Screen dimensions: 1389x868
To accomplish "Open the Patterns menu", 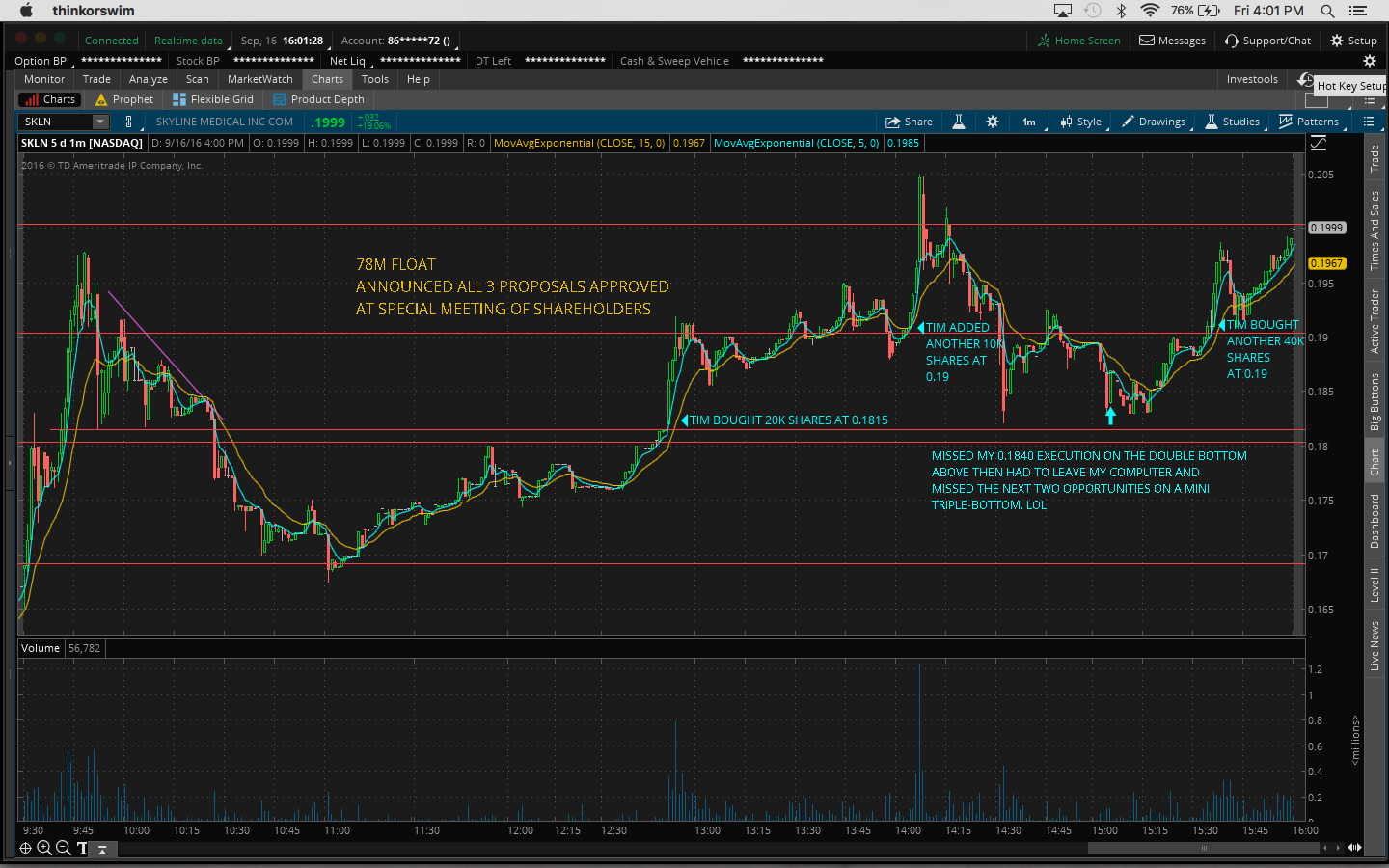I will click(1309, 122).
